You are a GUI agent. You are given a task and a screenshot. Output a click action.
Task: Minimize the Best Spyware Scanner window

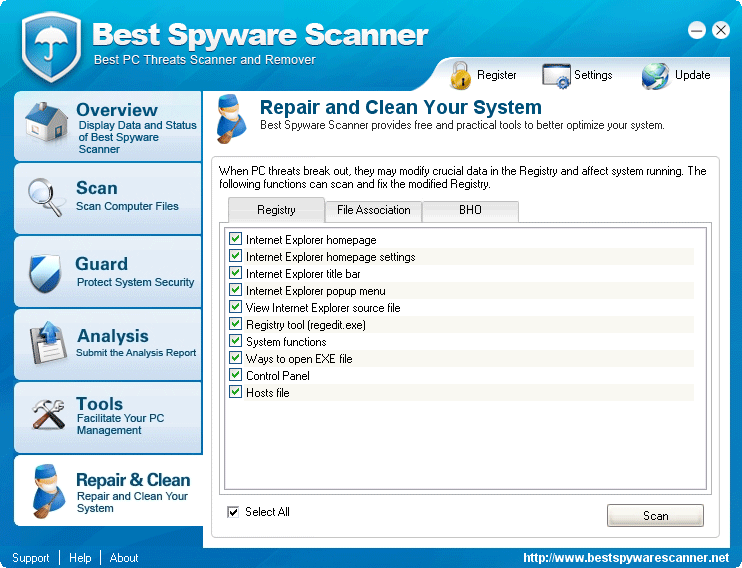(697, 30)
